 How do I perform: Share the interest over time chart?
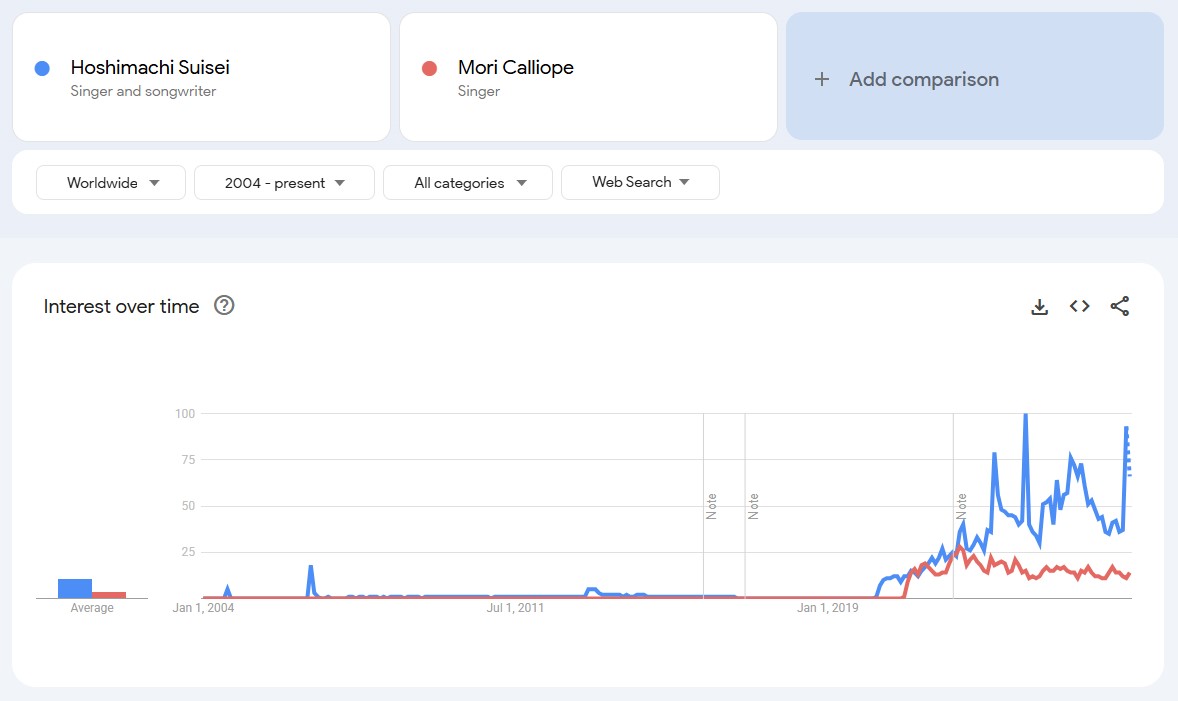(x=1119, y=306)
